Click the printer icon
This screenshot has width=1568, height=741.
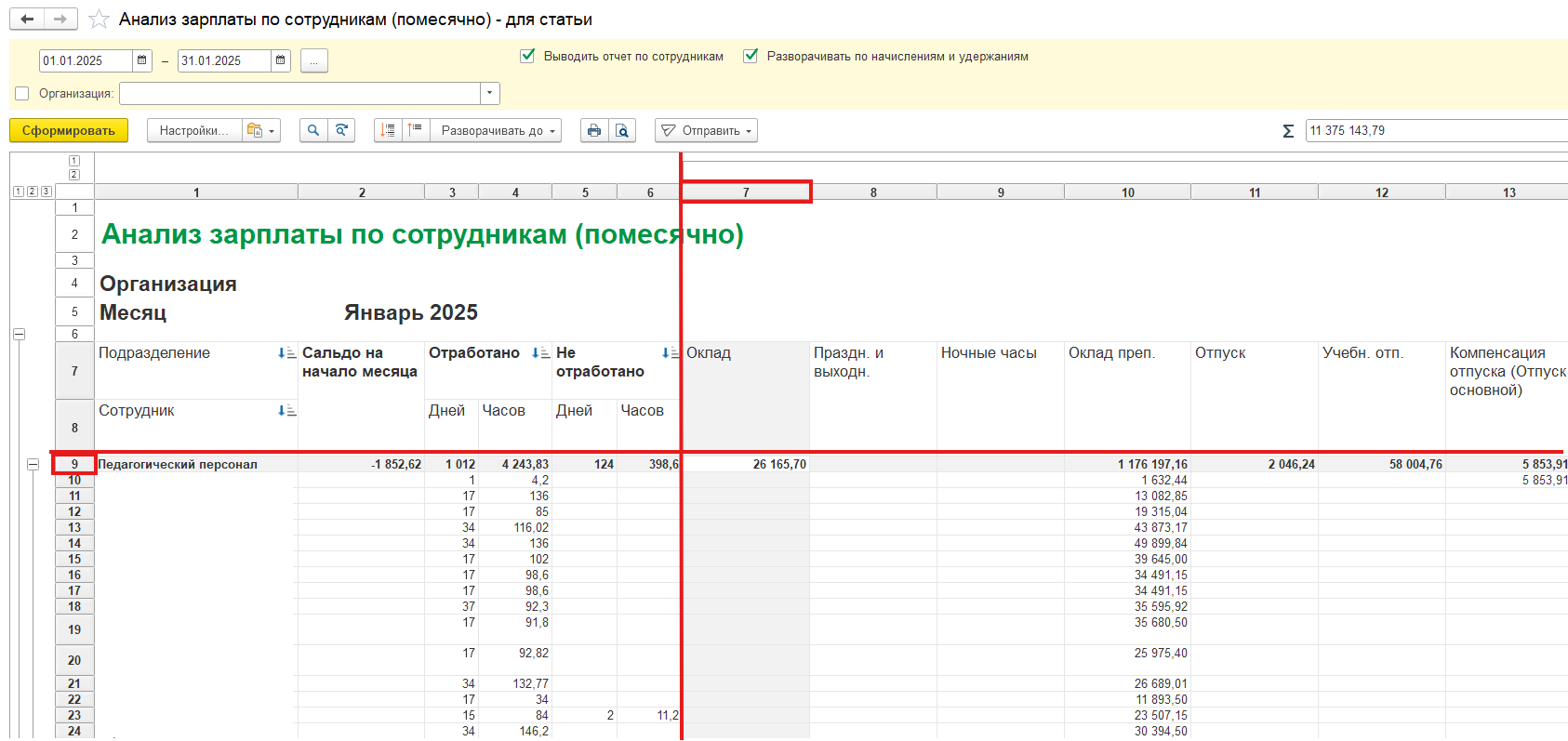(594, 131)
